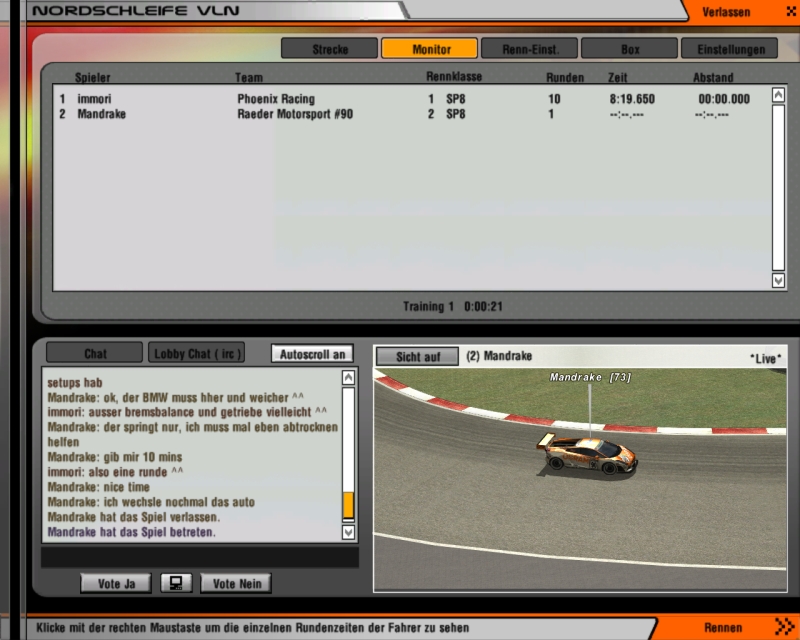Click the orange chat scrollbar thumb
This screenshot has width=800, height=640.
[348, 505]
